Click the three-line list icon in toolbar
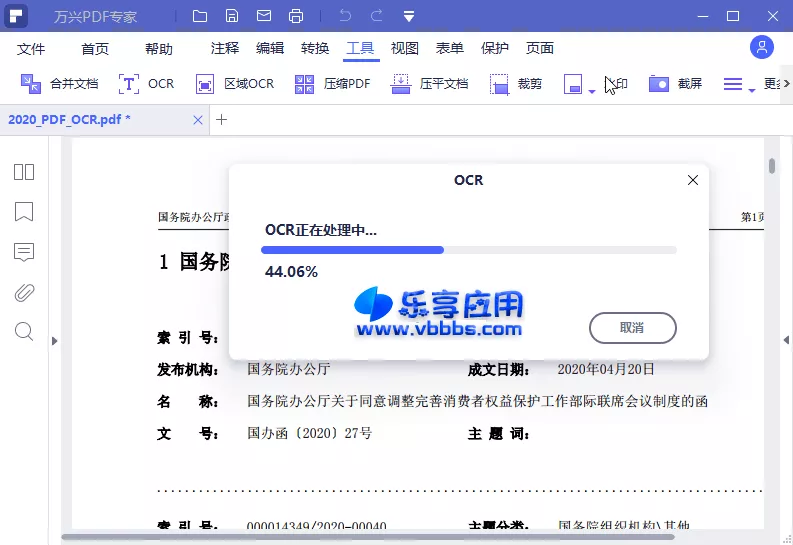793x545 pixels. 733,84
